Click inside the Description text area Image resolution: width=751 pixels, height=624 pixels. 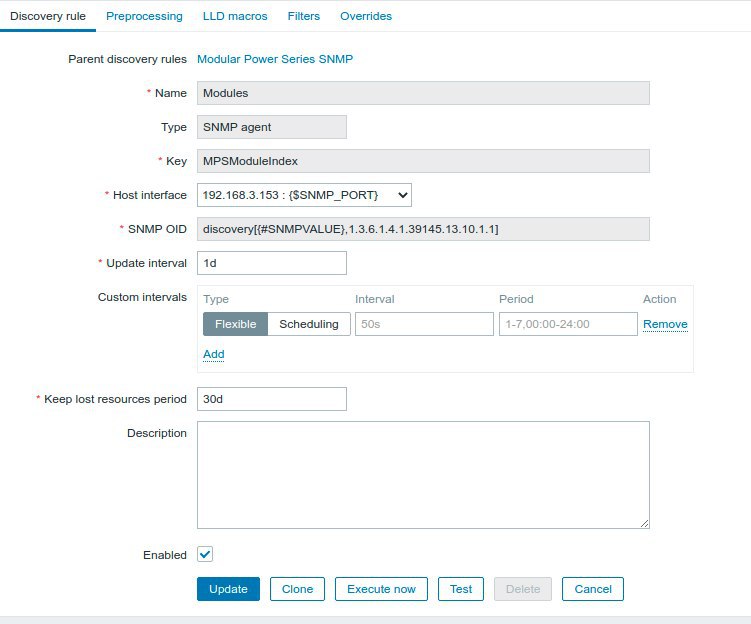(x=423, y=475)
